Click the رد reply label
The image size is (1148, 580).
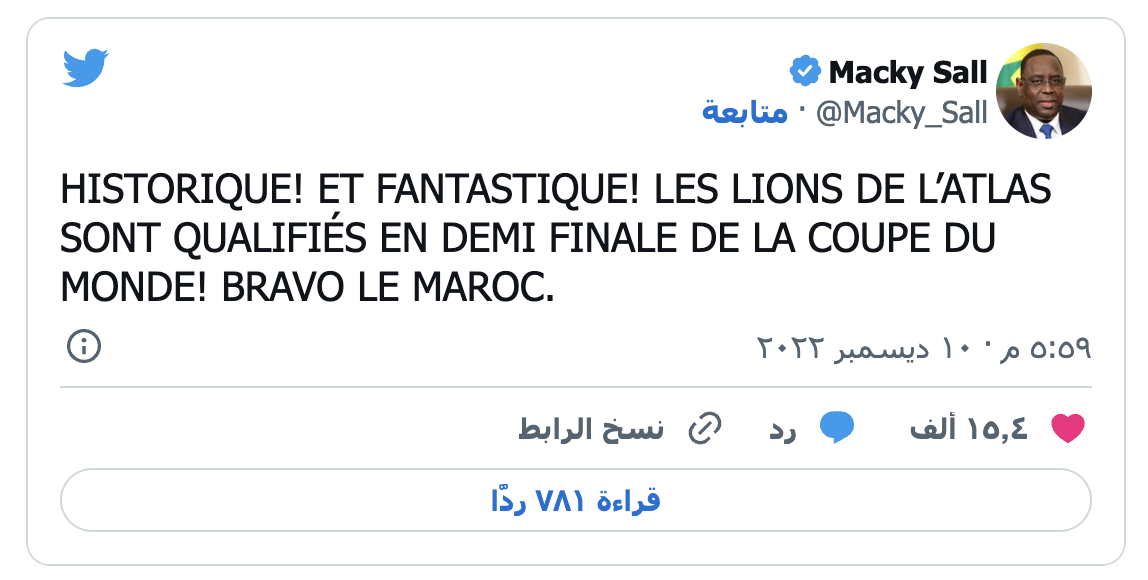(782, 430)
